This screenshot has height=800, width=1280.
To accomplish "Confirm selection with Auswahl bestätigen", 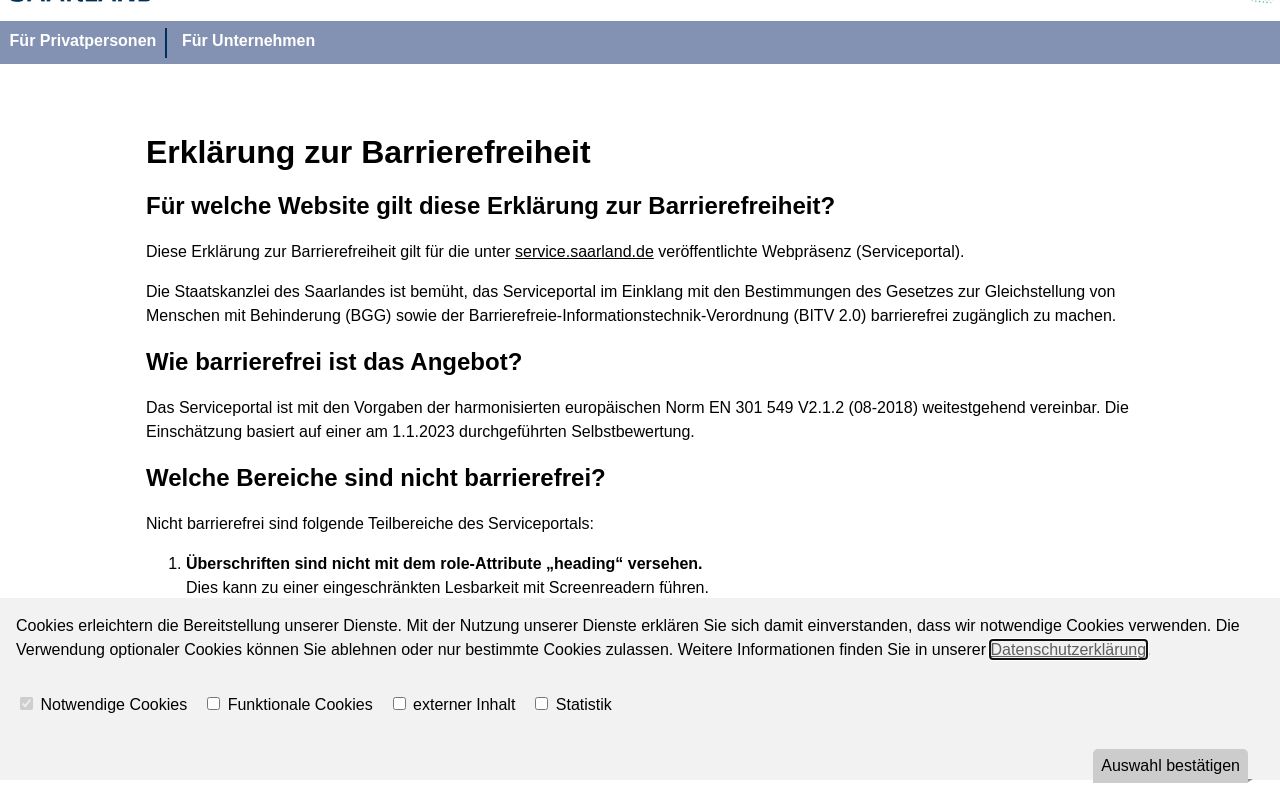I will pyautogui.click(x=1170, y=766).
